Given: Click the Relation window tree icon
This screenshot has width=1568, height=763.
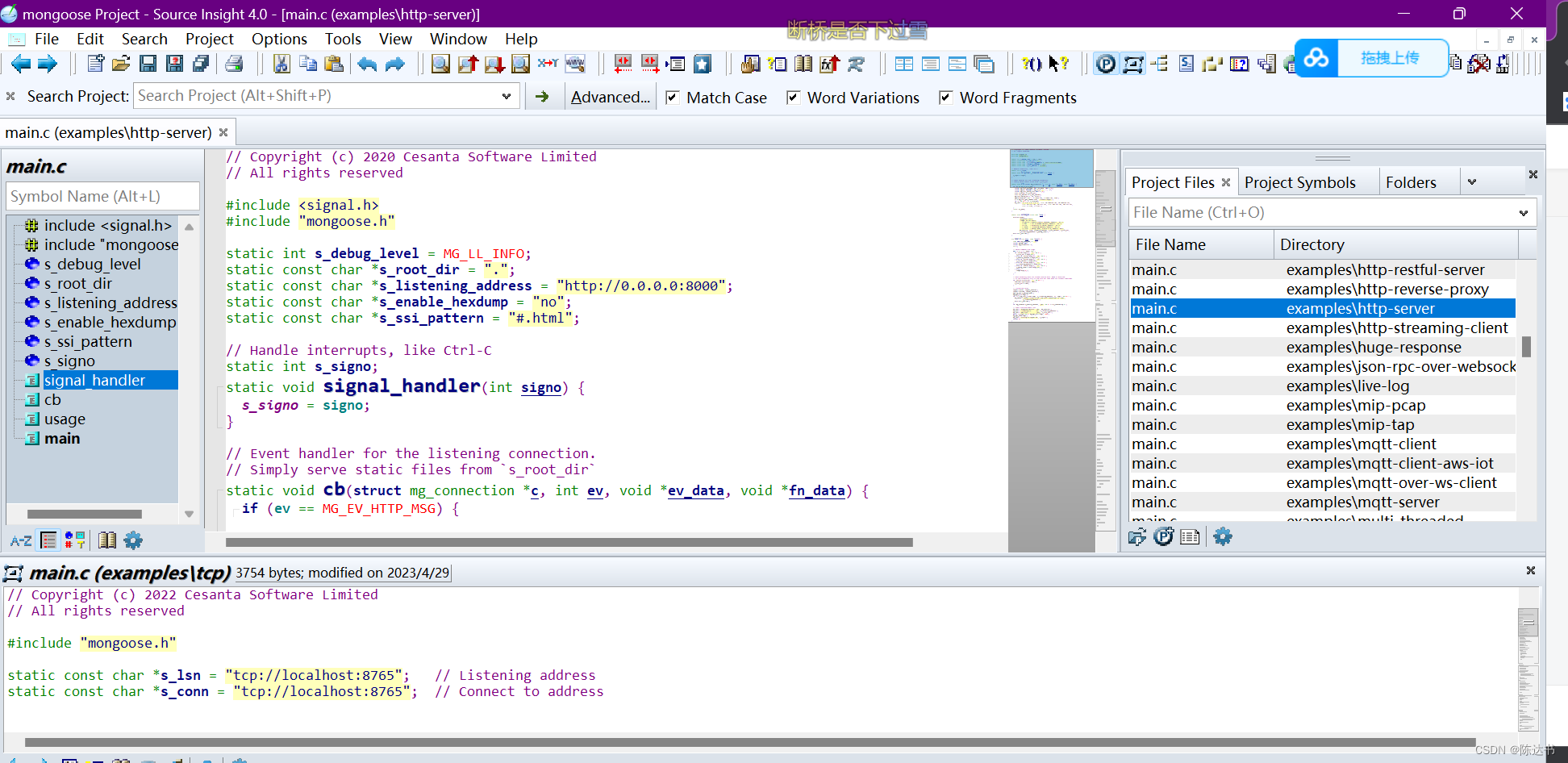Looking at the screenshot, I should [1160, 64].
